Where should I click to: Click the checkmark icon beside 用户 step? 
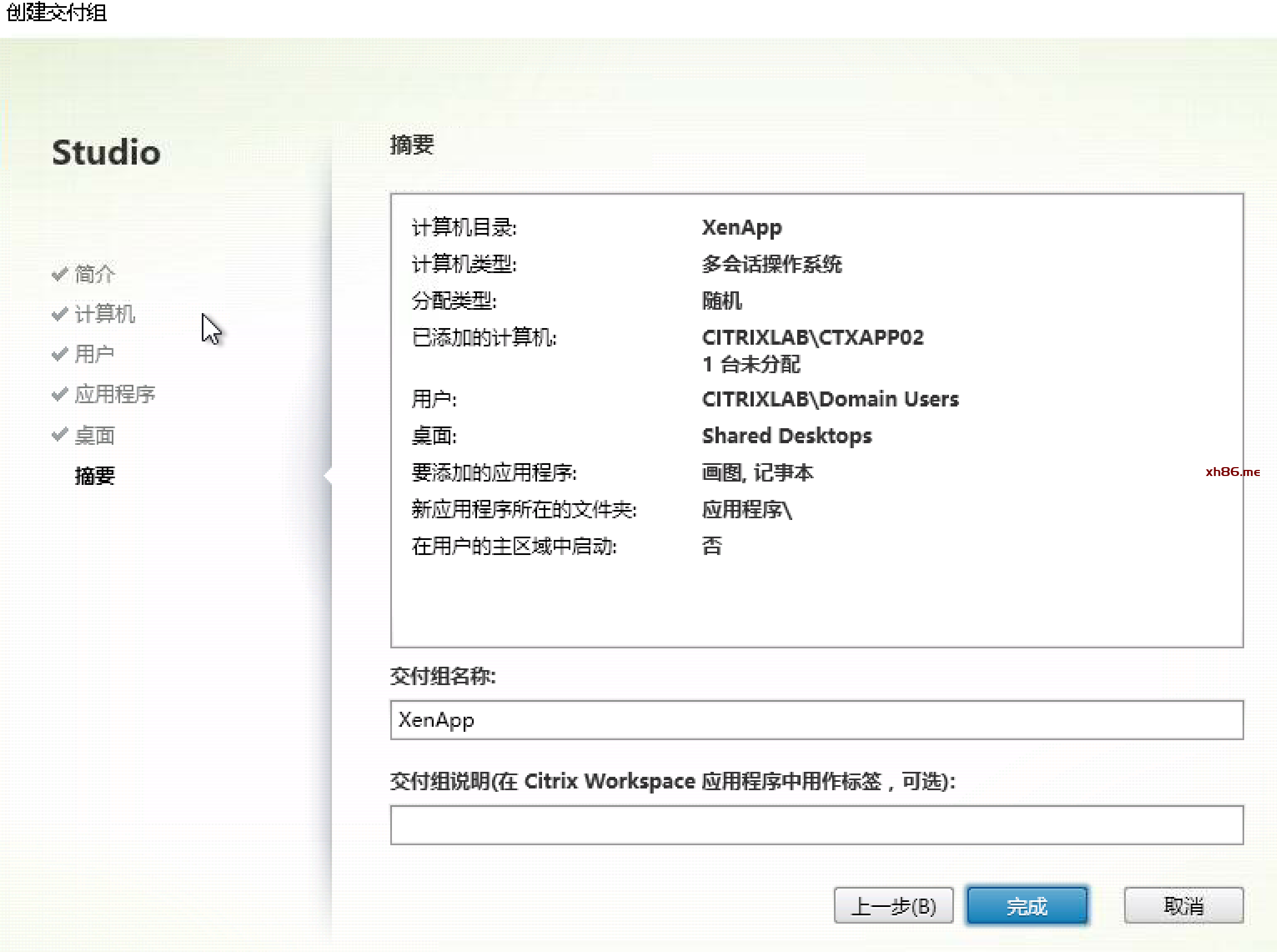(59, 354)
